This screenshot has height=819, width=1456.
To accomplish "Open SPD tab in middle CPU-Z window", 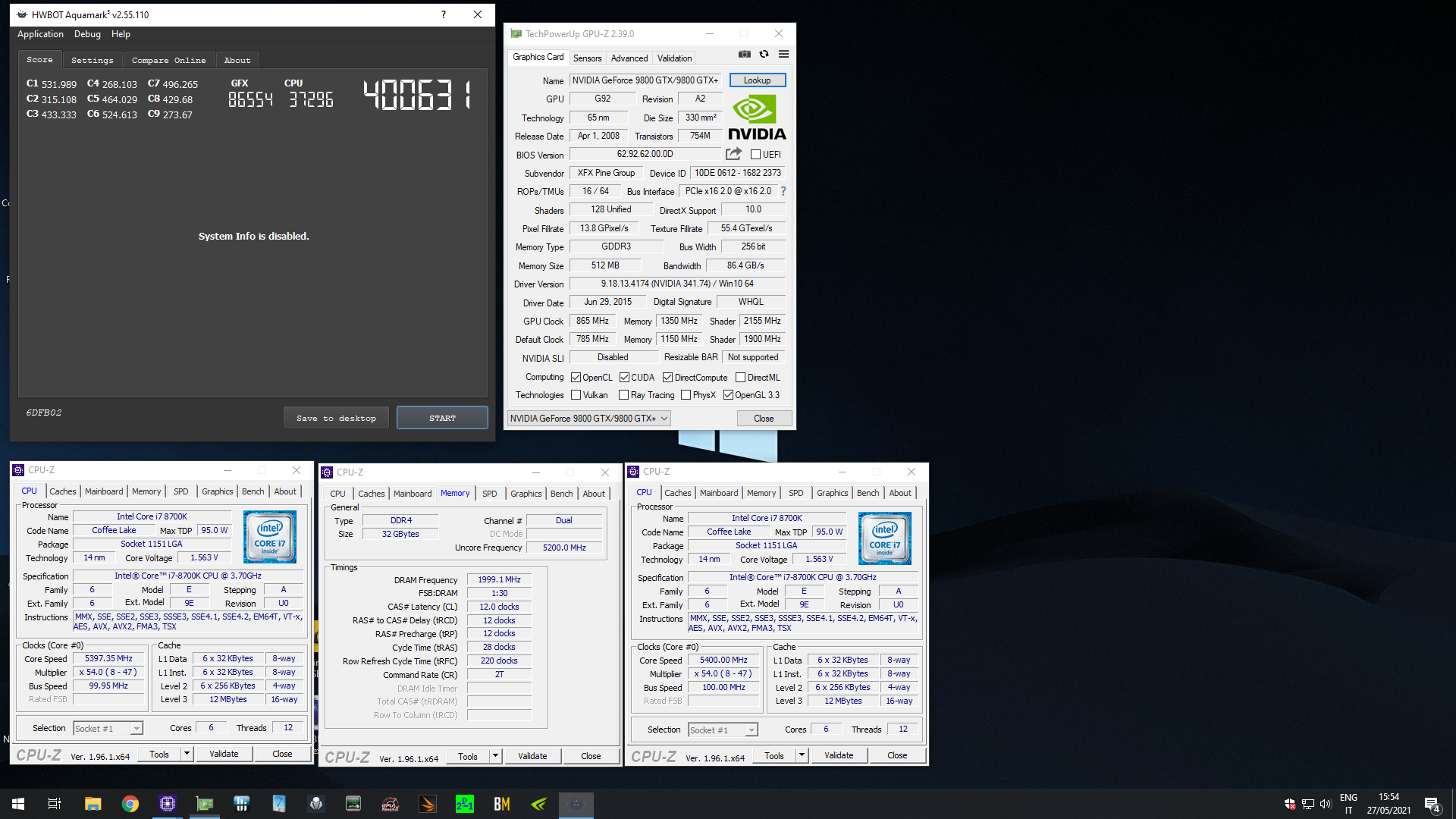I will (490, 494).
